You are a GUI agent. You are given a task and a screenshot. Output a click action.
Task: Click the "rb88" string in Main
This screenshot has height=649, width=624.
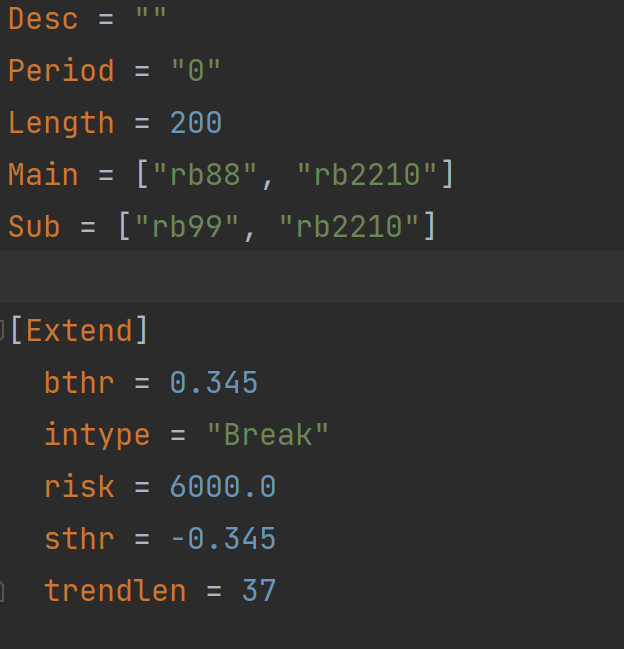(x=205, y=174)
